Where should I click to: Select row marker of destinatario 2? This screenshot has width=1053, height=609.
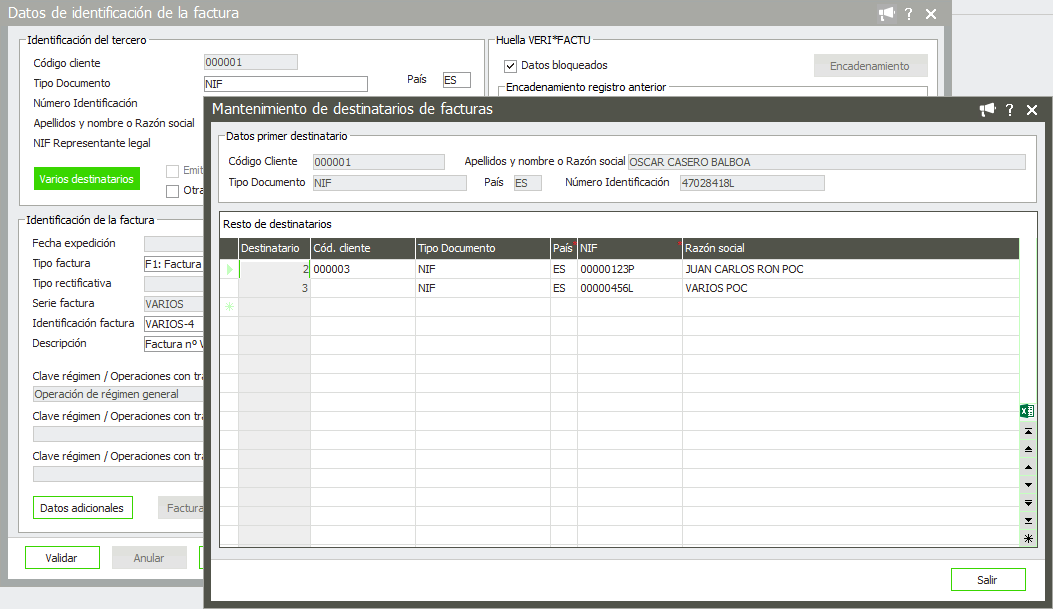click(x=230, y=269)
